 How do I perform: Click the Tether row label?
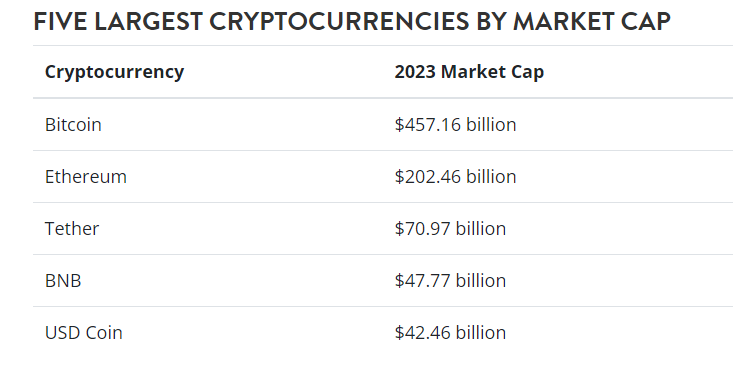click(x=72, y=228)
